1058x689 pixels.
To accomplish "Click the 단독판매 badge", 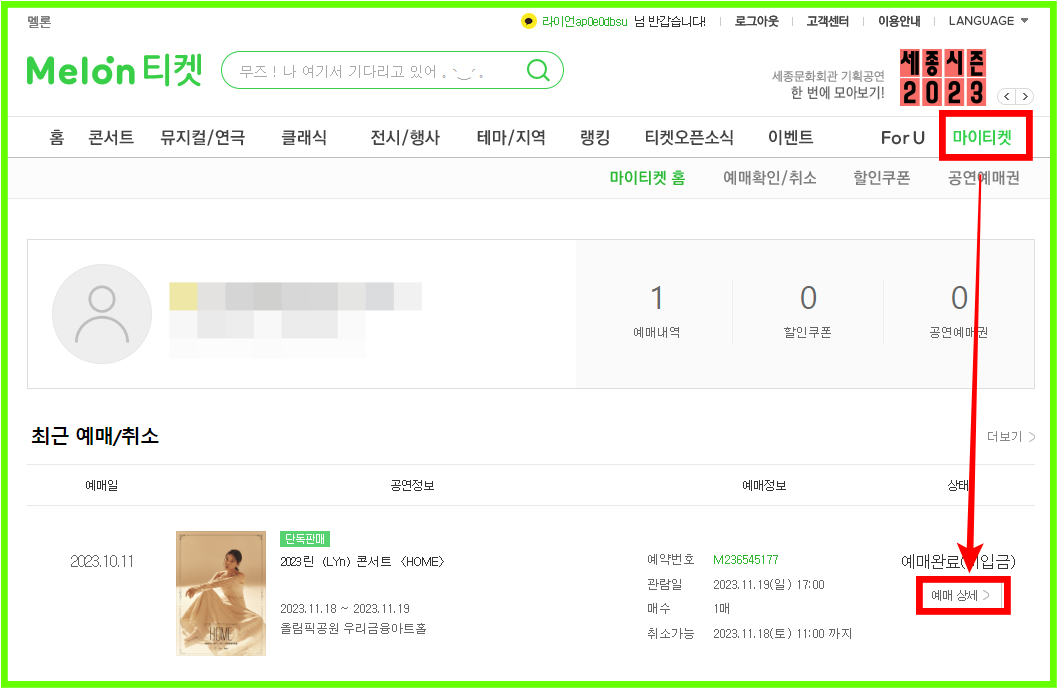I will (x=305, y=539).
